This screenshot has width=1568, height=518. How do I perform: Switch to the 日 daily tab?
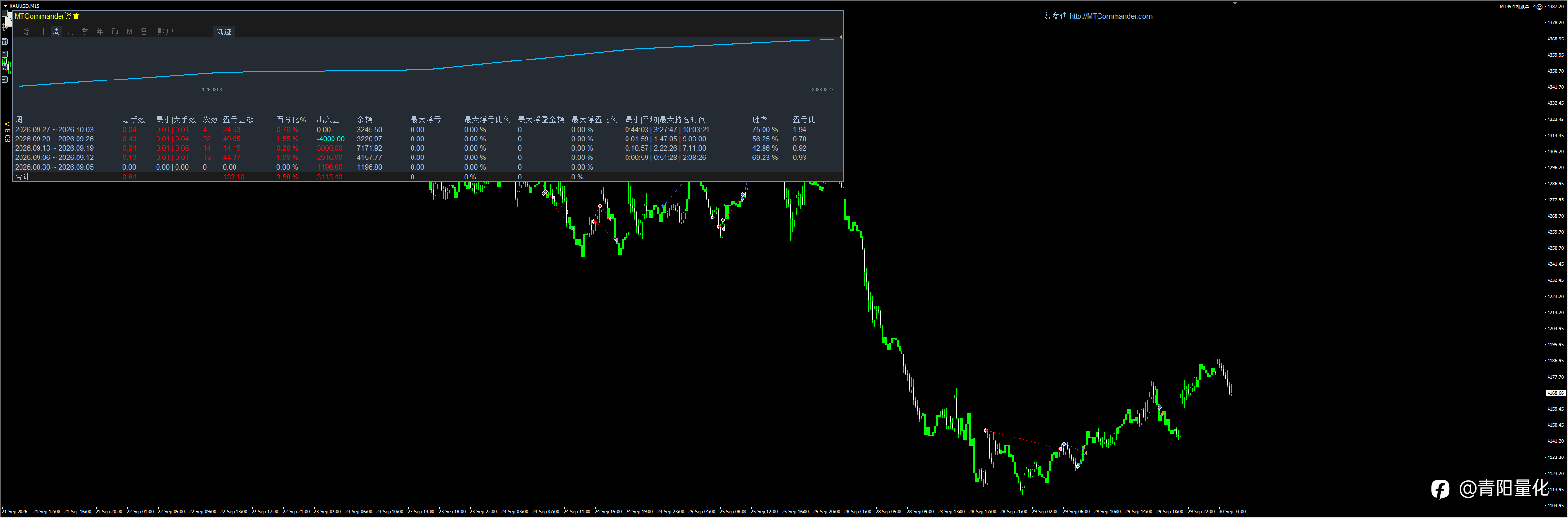pyautogui.click(x=41, y=32)
